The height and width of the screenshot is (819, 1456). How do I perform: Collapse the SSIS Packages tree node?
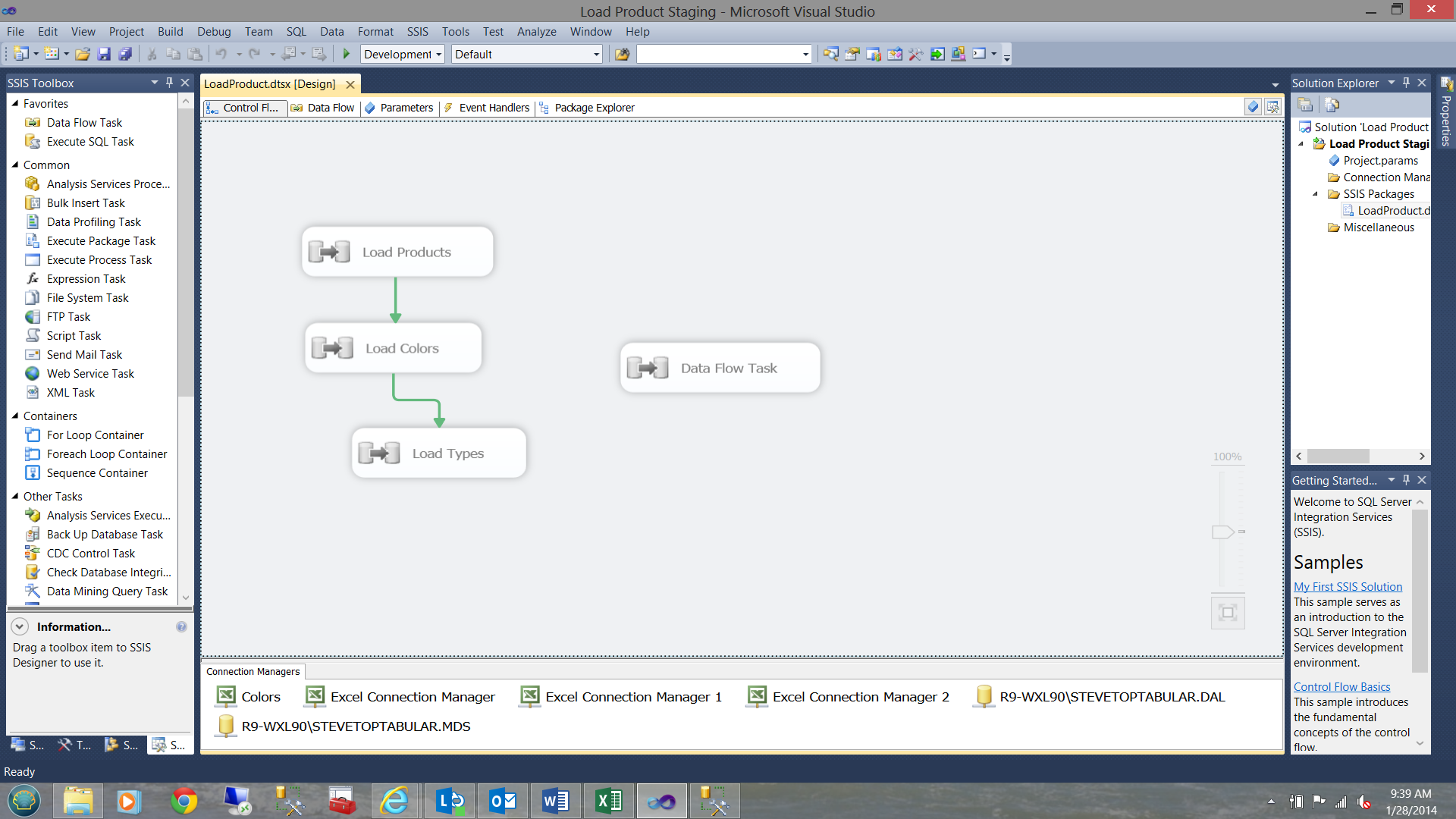pyautogui.click(x=1316, y=194)
